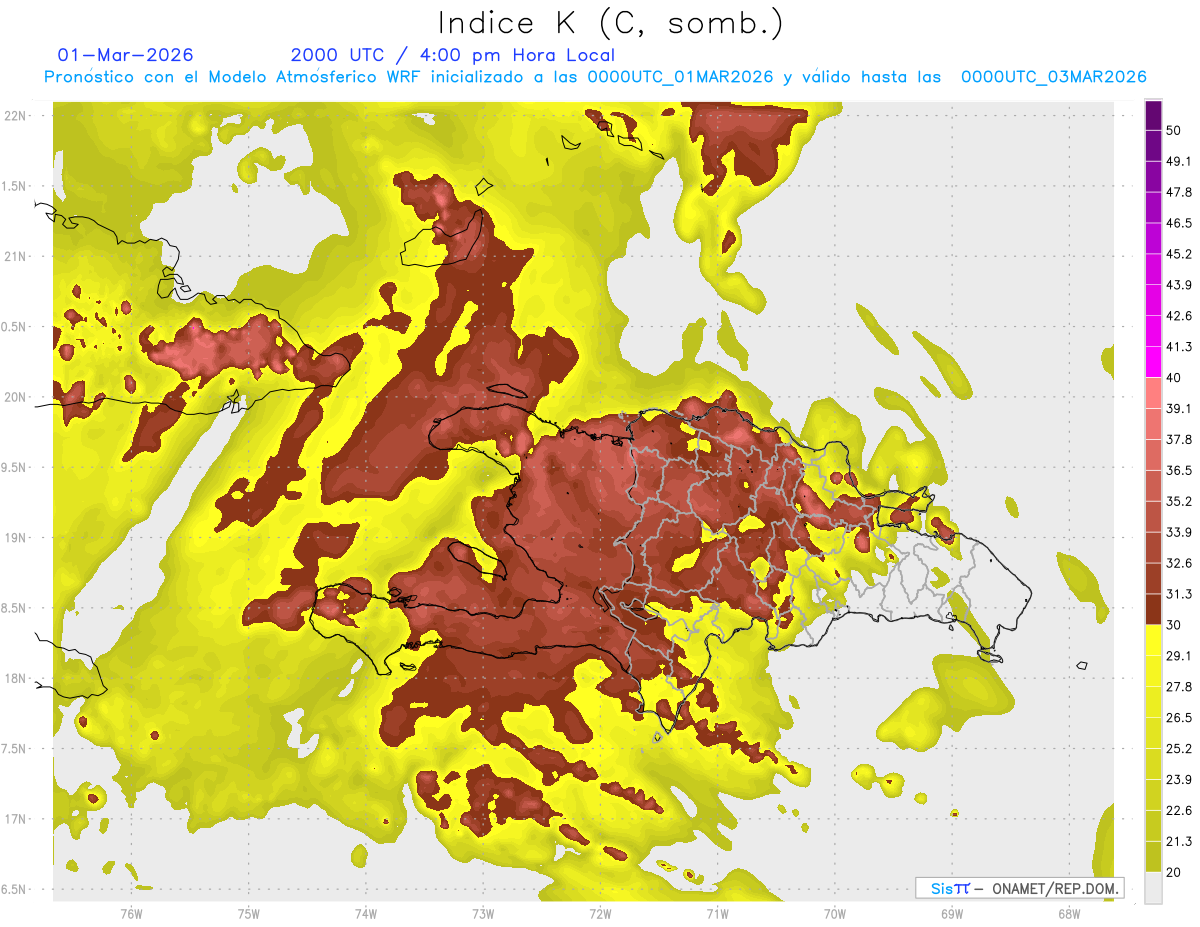This screenshot has height=927, width=1200.
Task: Click the colorbar label '21.3'
Action: click(1179, 843)
